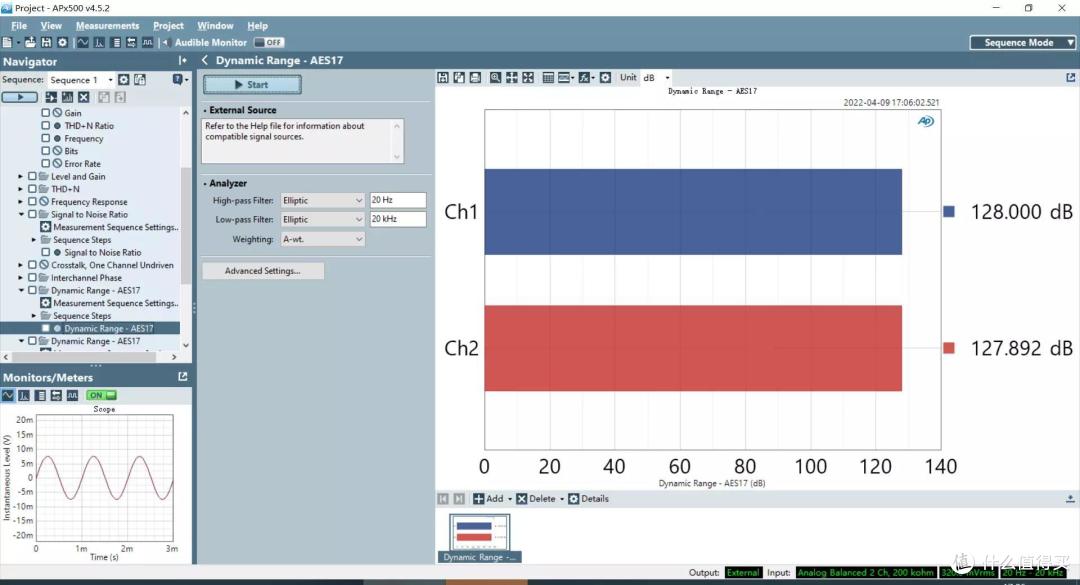Image resolution: width=1080 pixels, height=585 pixels.
Task: Expand the THD+N tree node
Action: click(x=21, y=189)
